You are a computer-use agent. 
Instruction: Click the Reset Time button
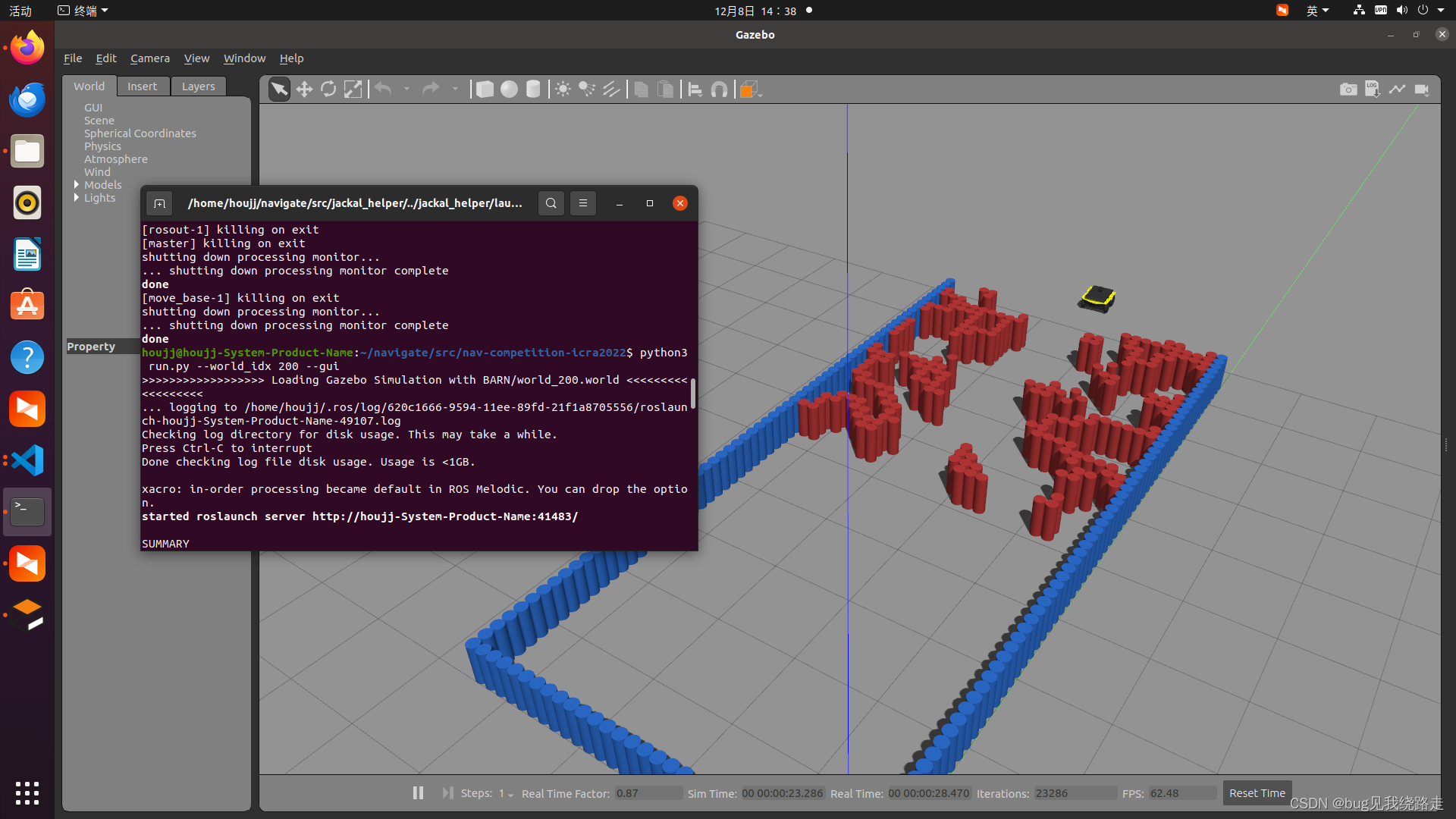(x=1257, y=792)
